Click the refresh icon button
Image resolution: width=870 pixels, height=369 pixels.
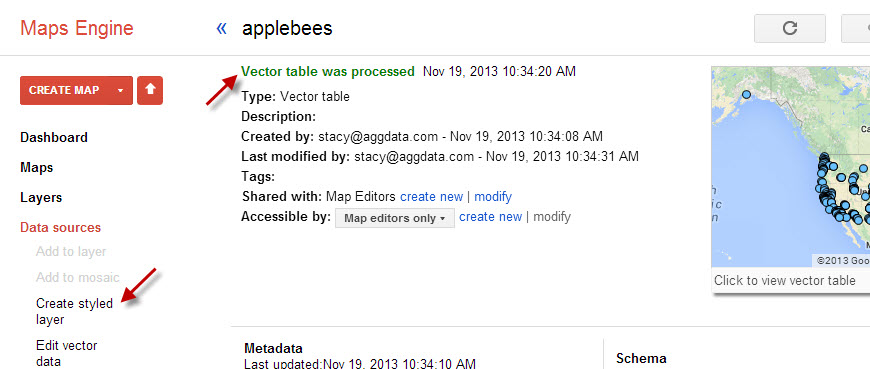[x=790, y=28]
